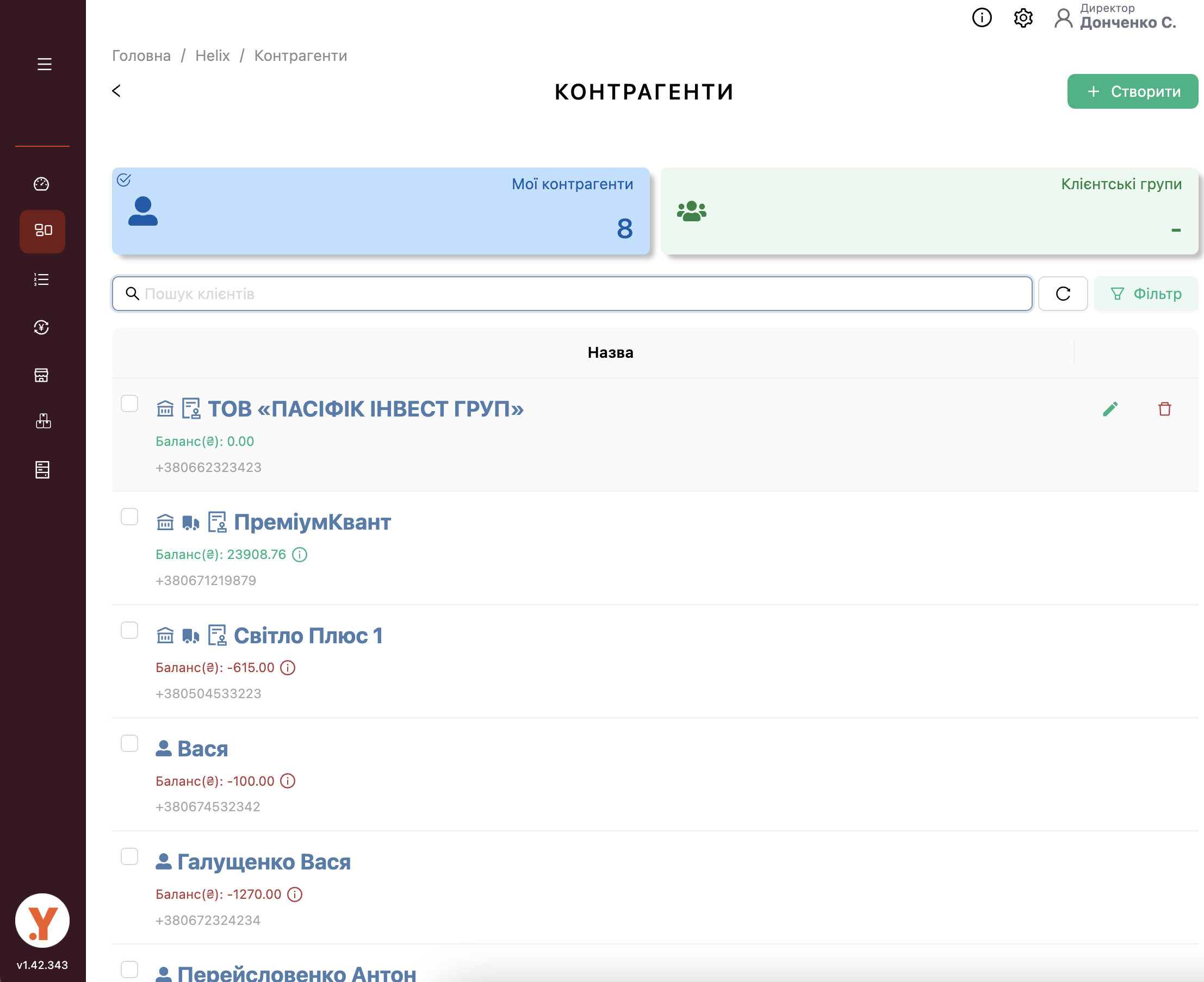This screenshot has width=1204, height=982.
Task: Tick the checkbox next to Галущенко Вася
Action: pos(129,856)
